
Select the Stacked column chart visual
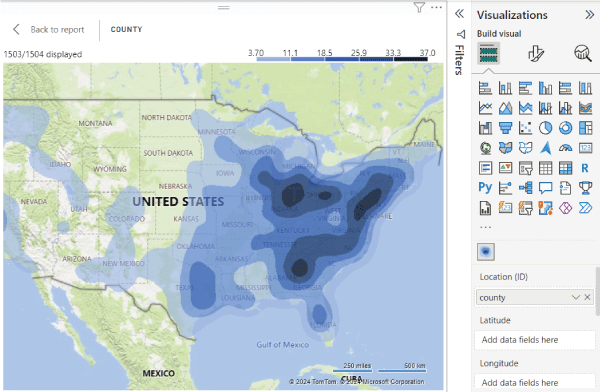(x=505, y=88)
